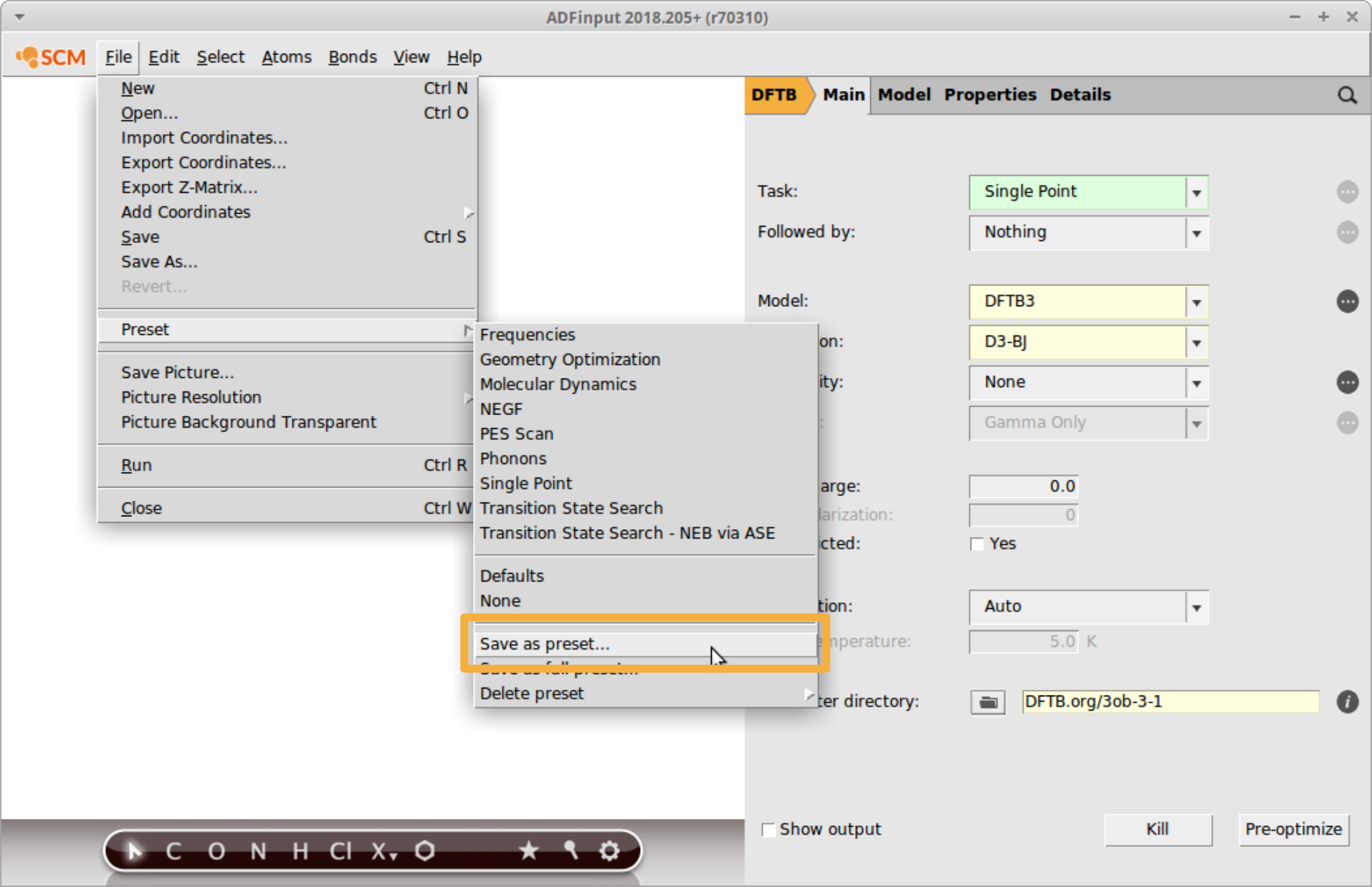
Task: Expand the Auto dropdown
Action: [x=1088, y=607]
